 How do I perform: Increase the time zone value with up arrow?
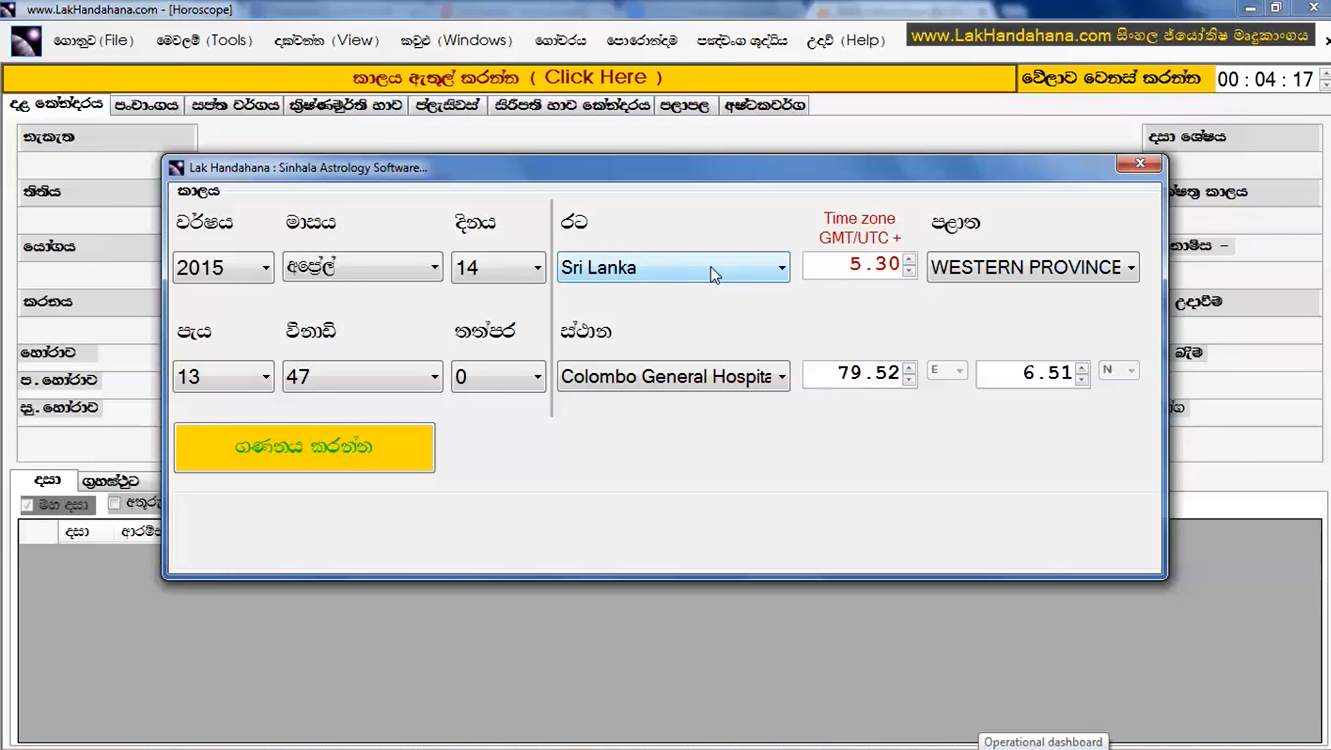tap(909, 260)
